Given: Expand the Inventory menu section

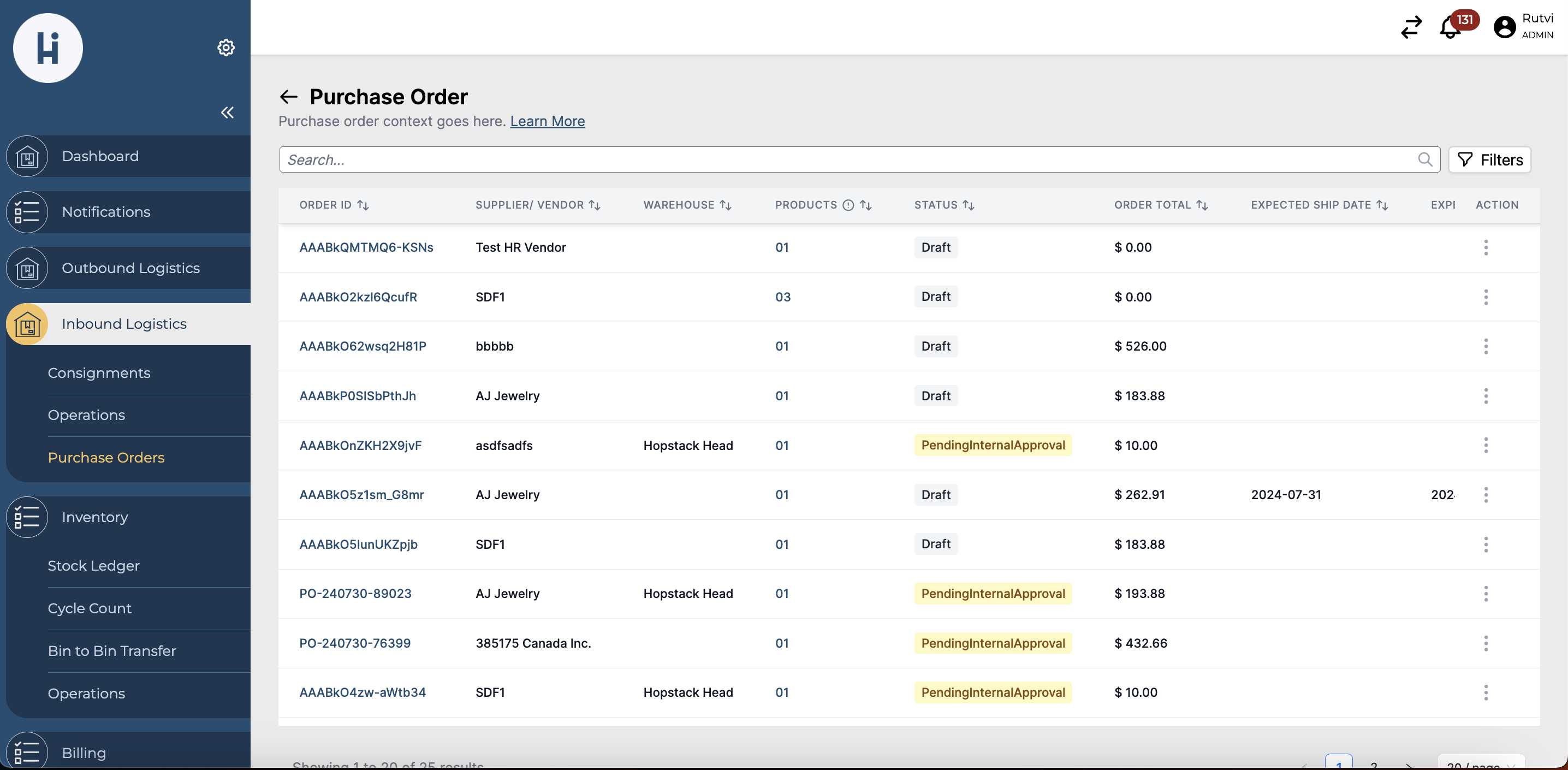Looking at the screenshot, I should point(95,517).
